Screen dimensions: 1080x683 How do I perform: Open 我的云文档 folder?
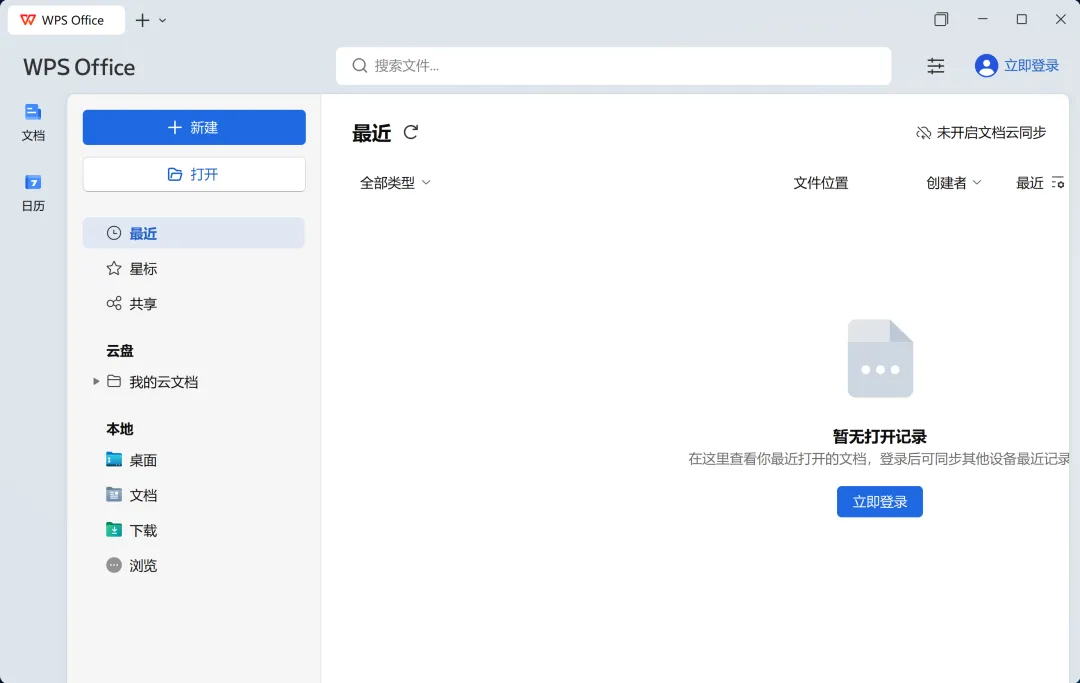[163, 382]
